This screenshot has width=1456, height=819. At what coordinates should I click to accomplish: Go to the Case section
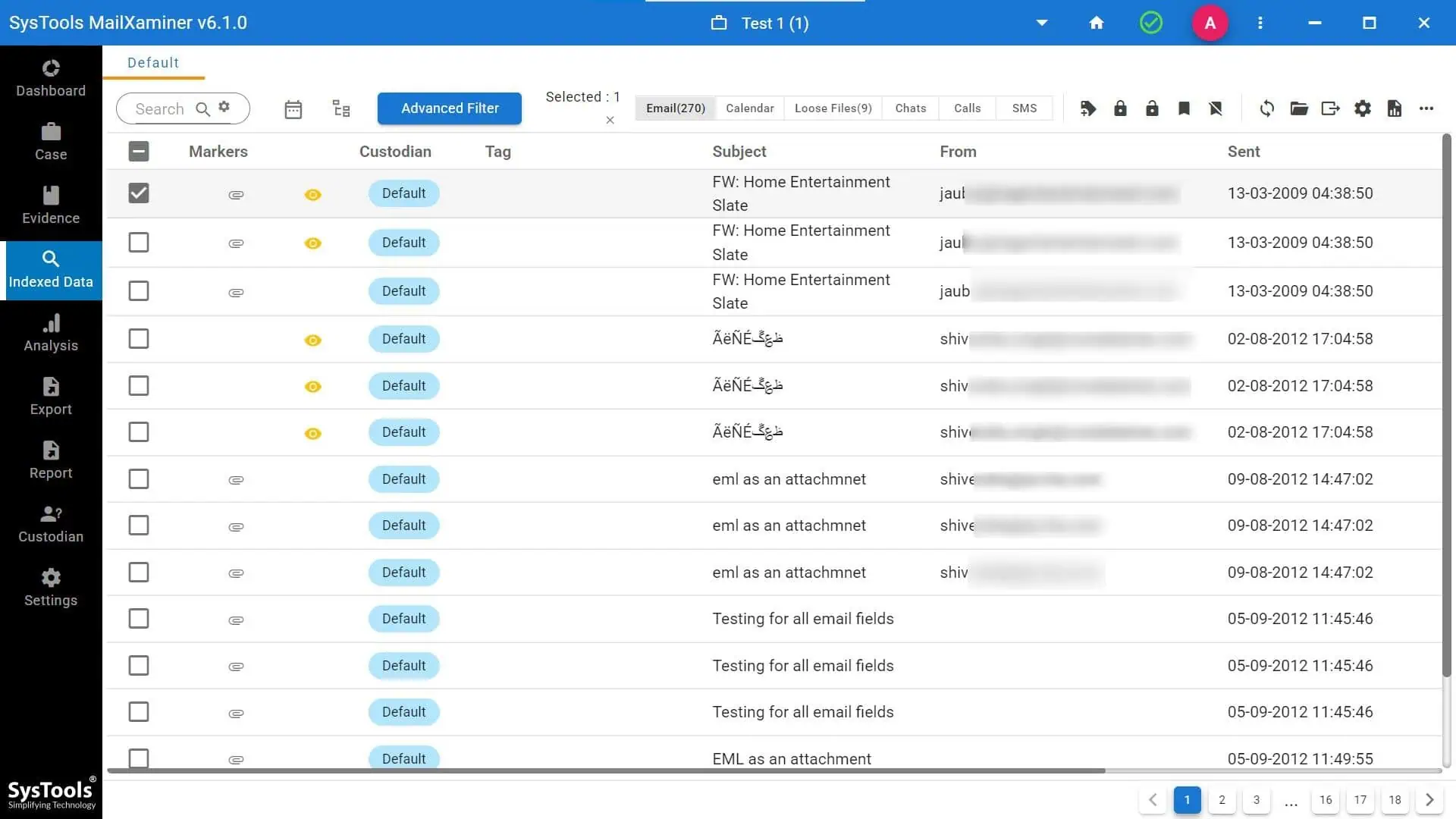point(51,143)
